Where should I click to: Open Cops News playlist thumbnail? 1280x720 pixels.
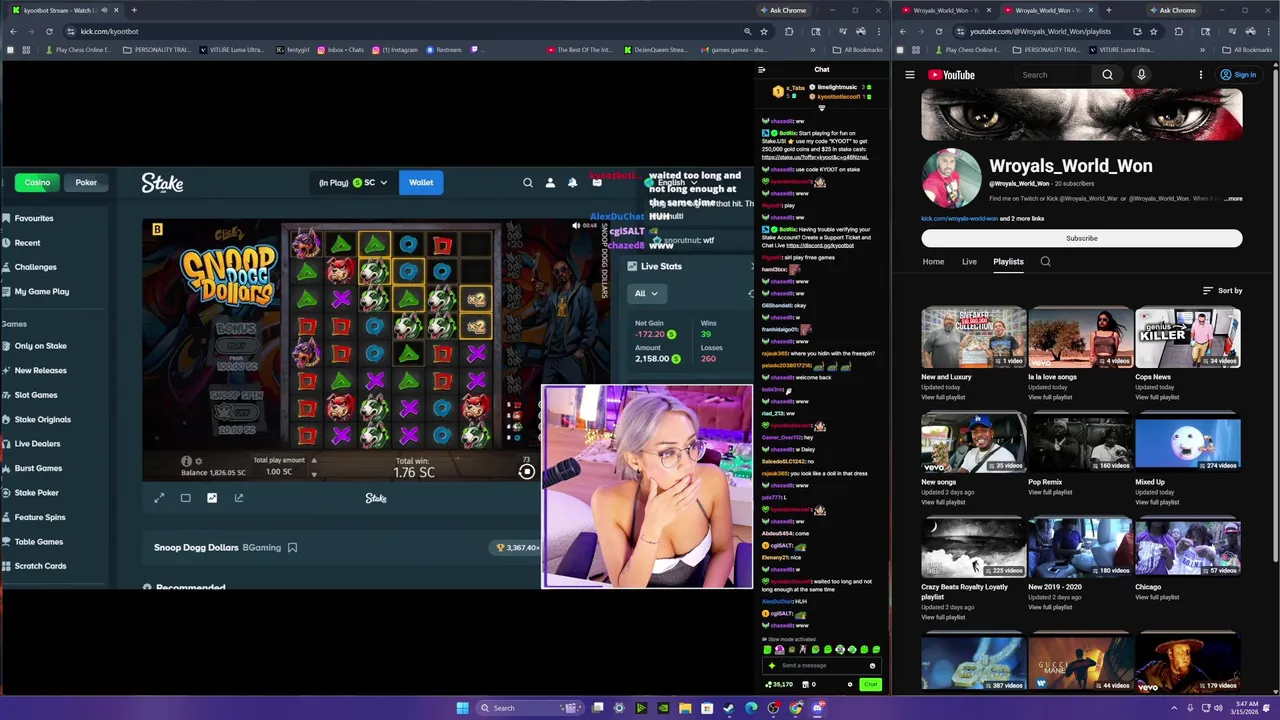click(1188, 338)
